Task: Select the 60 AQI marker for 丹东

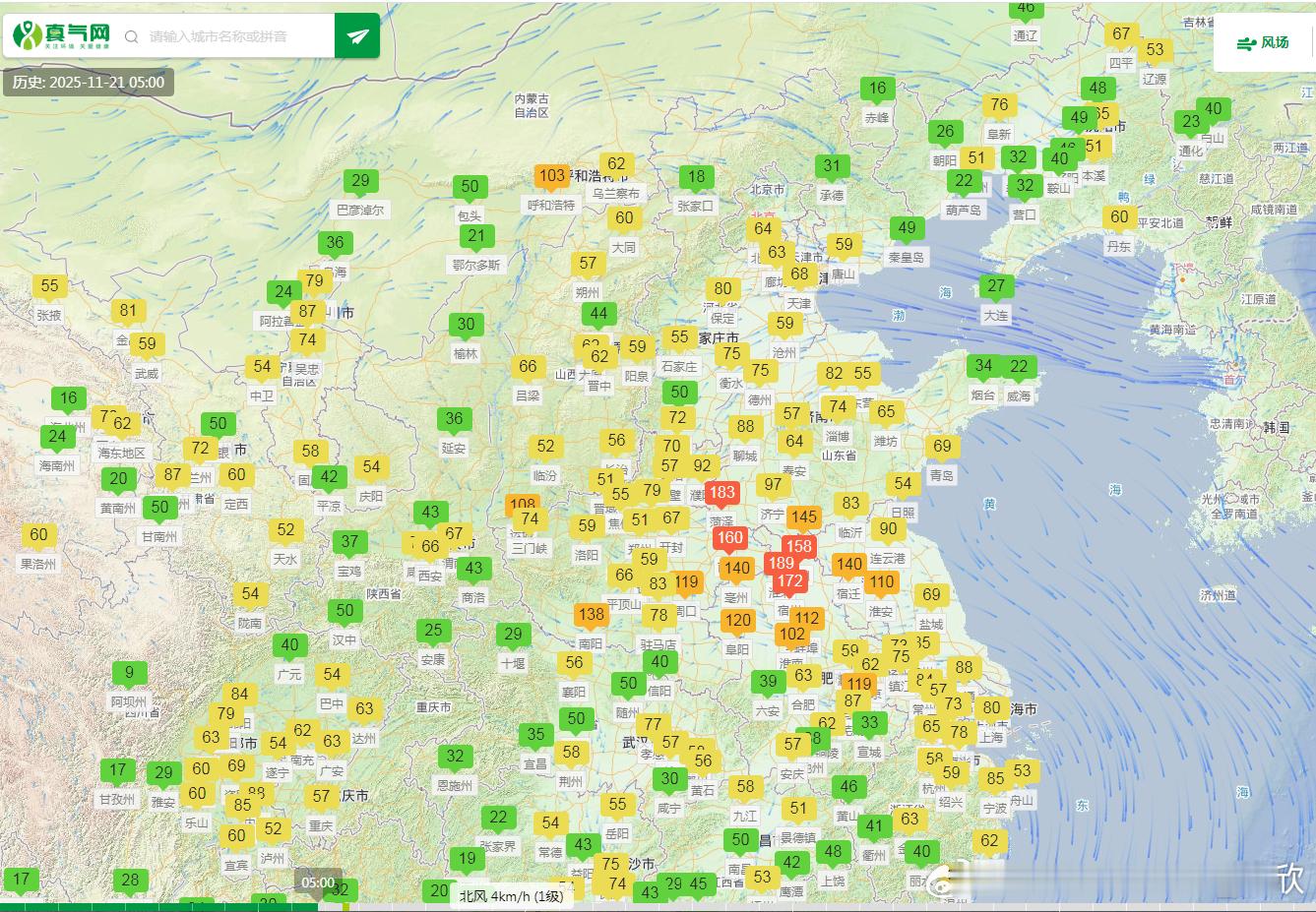Action: click(1120, 217)
